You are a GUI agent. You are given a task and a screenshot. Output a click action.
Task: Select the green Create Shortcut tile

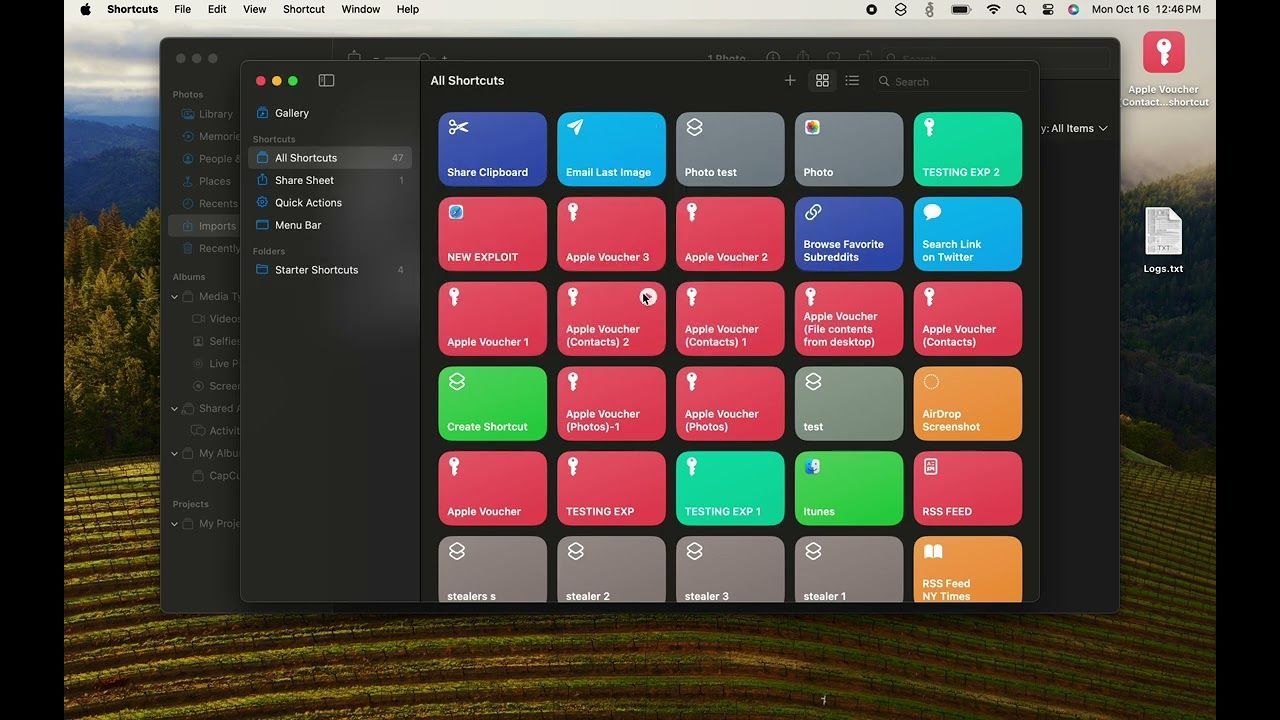pos(492,404)
